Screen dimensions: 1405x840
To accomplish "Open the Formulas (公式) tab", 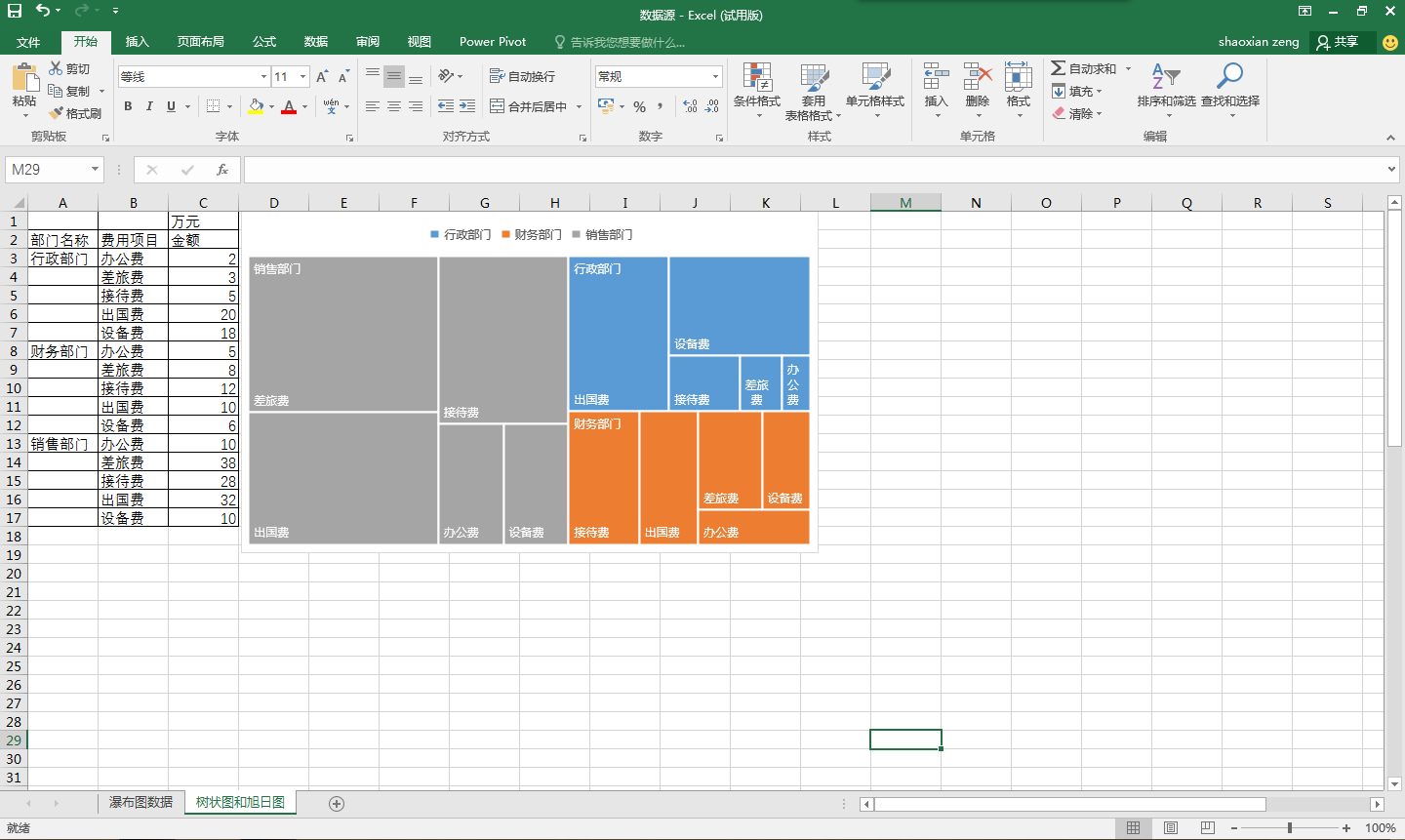I will click(x=264, y=42).
